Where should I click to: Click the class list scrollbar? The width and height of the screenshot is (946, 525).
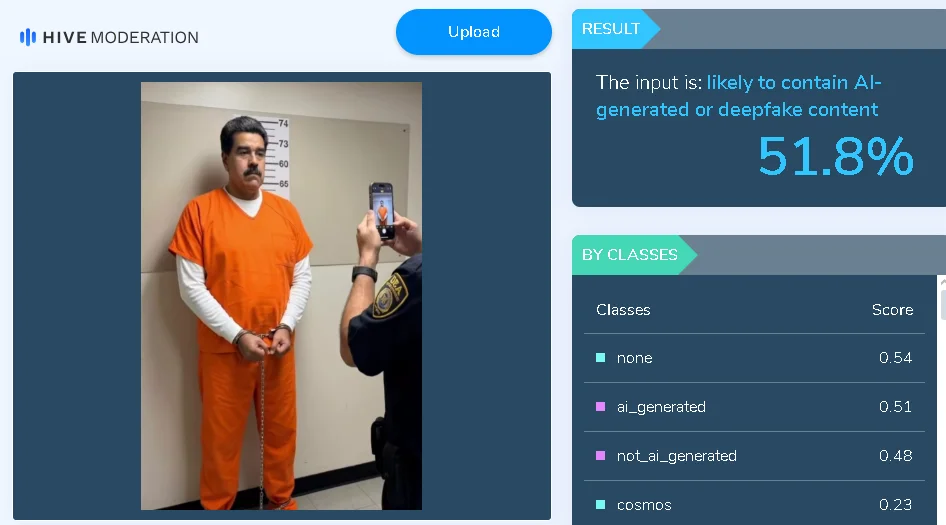coord(941,300)
